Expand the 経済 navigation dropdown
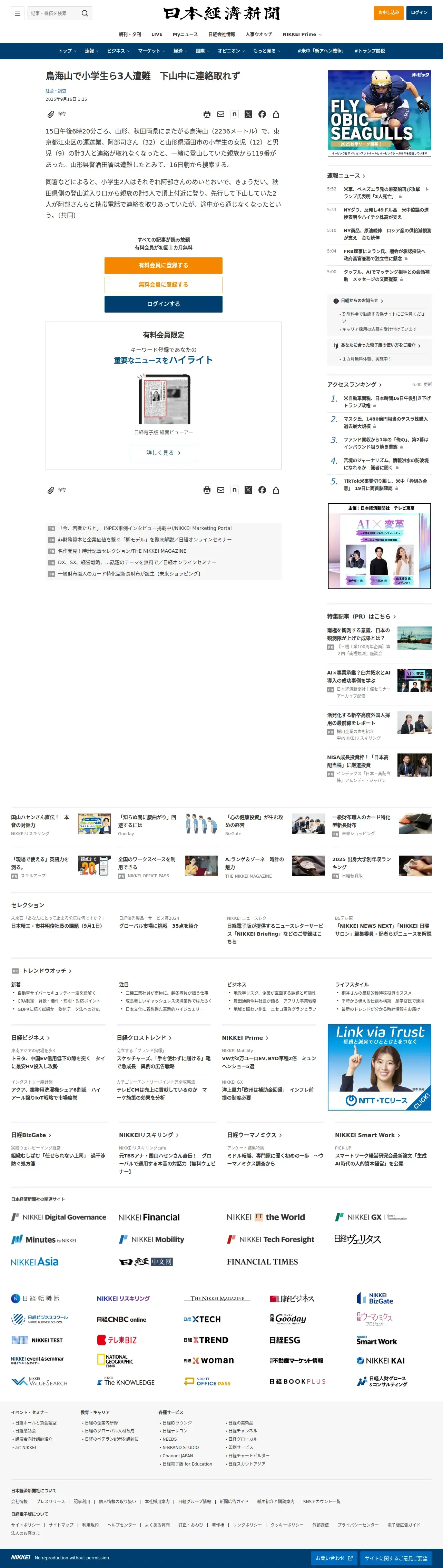Image resolution: width=443 pixels, height=1568 pixels. [180, 51]
